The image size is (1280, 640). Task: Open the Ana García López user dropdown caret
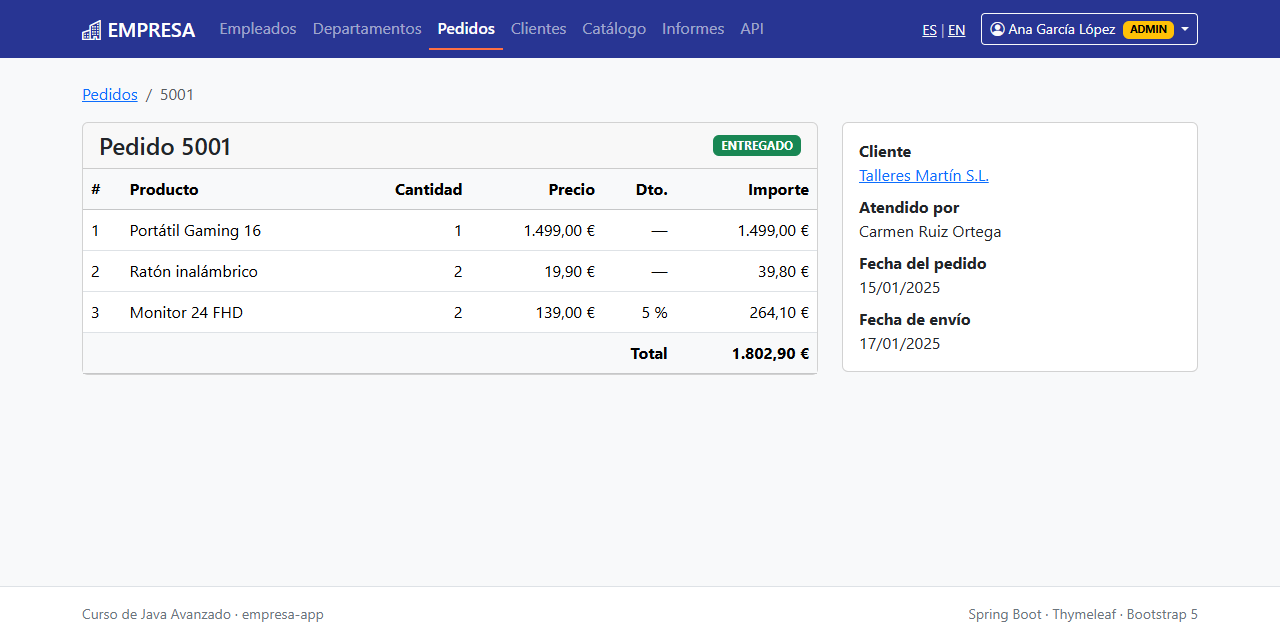click(1185, 29)
